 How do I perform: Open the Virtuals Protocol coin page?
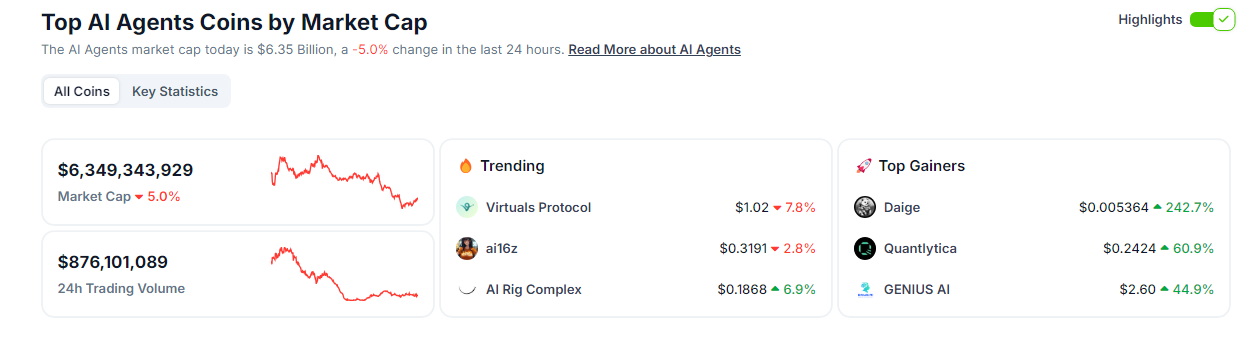click(538, 207)
